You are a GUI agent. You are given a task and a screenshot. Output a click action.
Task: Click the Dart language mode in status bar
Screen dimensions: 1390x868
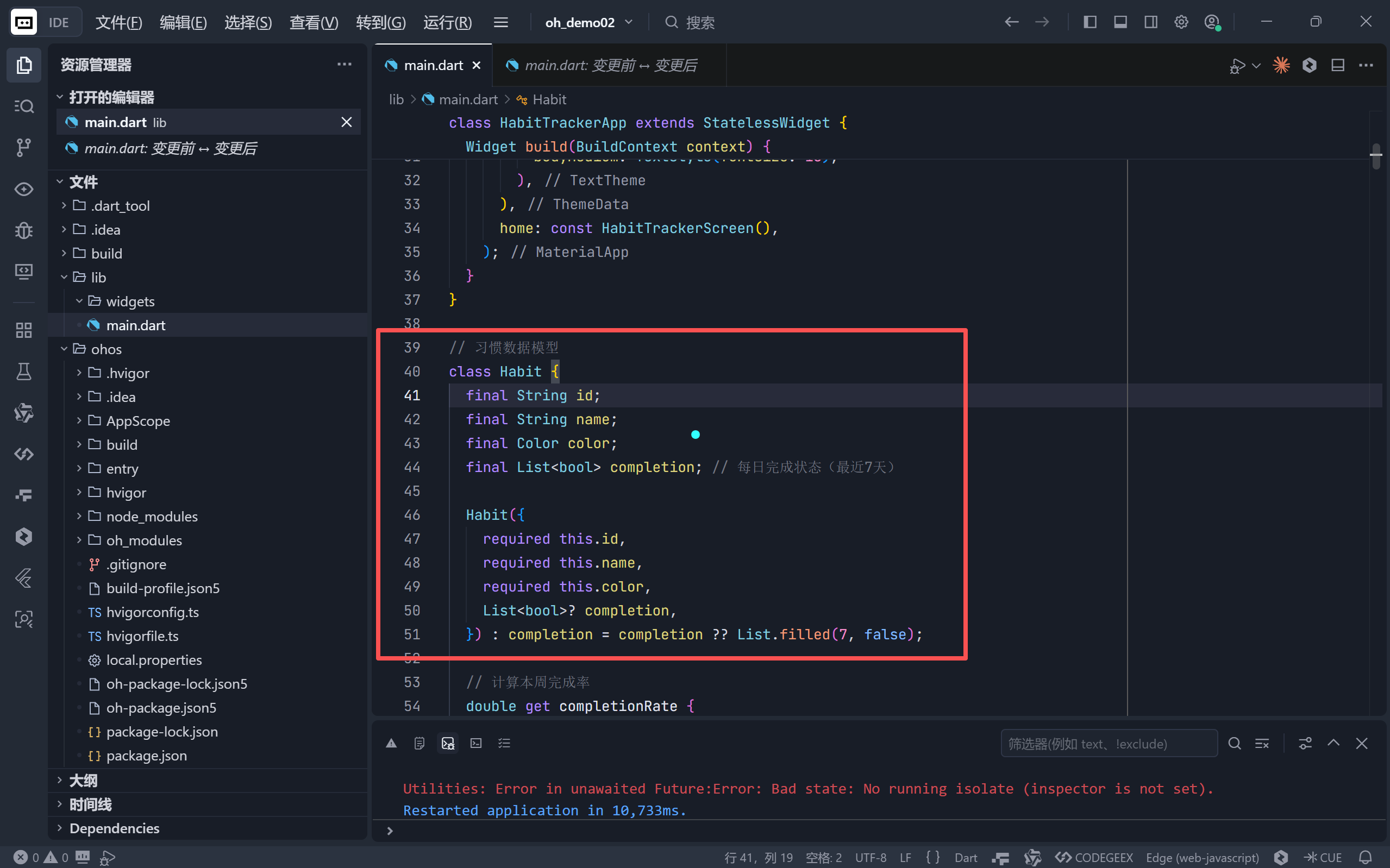[966, 857]
